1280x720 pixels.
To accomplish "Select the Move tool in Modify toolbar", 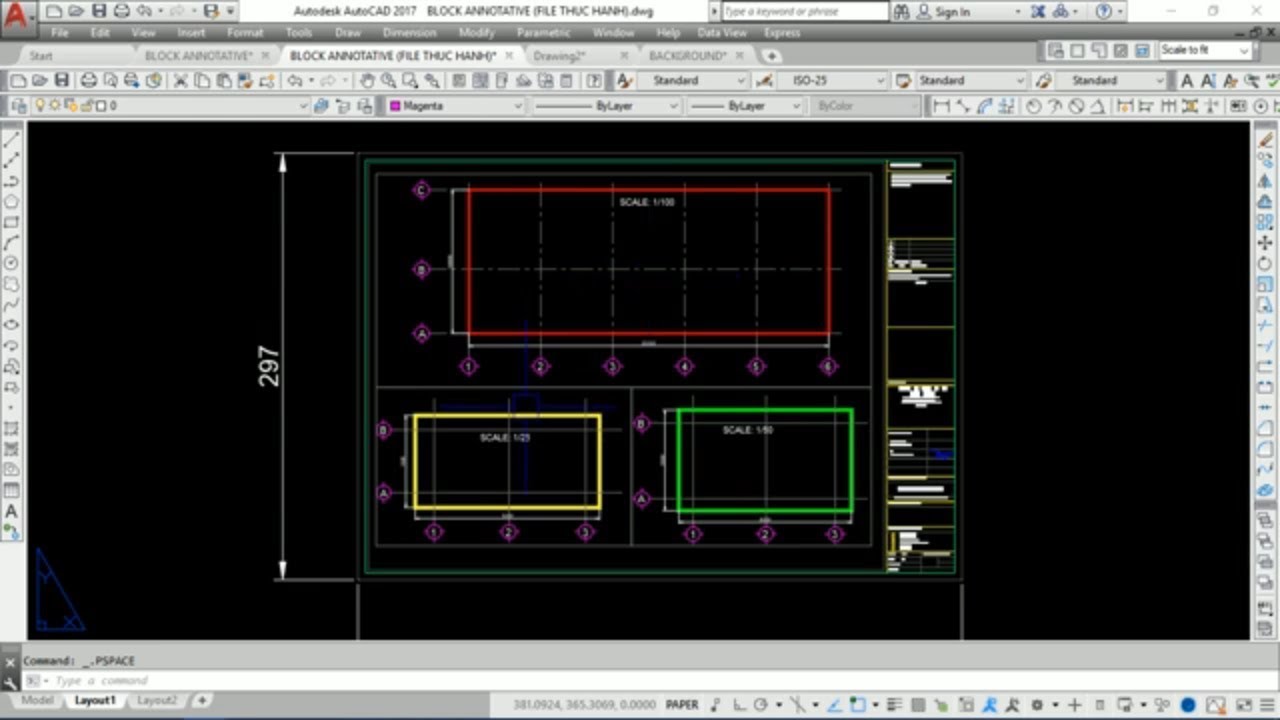I will [x=1265, y=243].
